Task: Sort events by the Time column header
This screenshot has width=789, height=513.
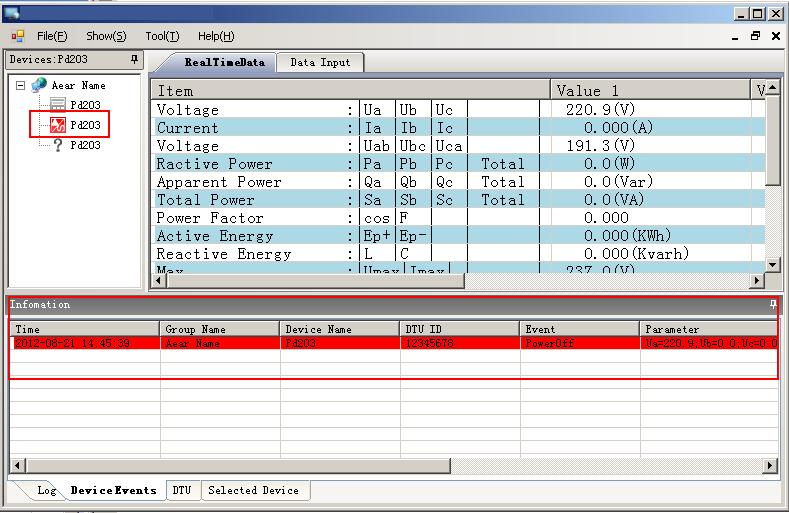Action: coord(85,328)
